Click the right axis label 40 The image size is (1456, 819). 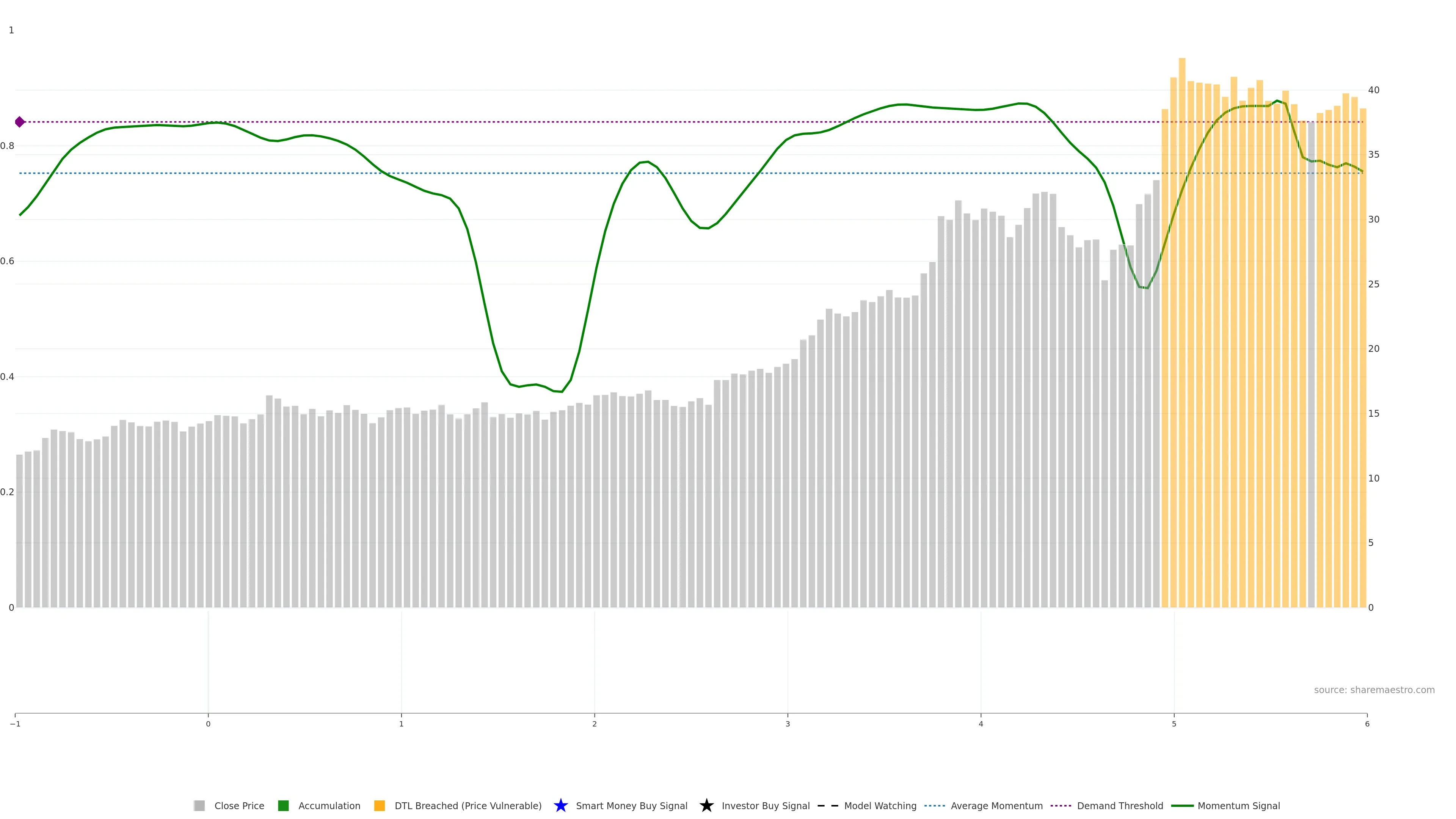pyautogui.click(x=1373, y=90)
